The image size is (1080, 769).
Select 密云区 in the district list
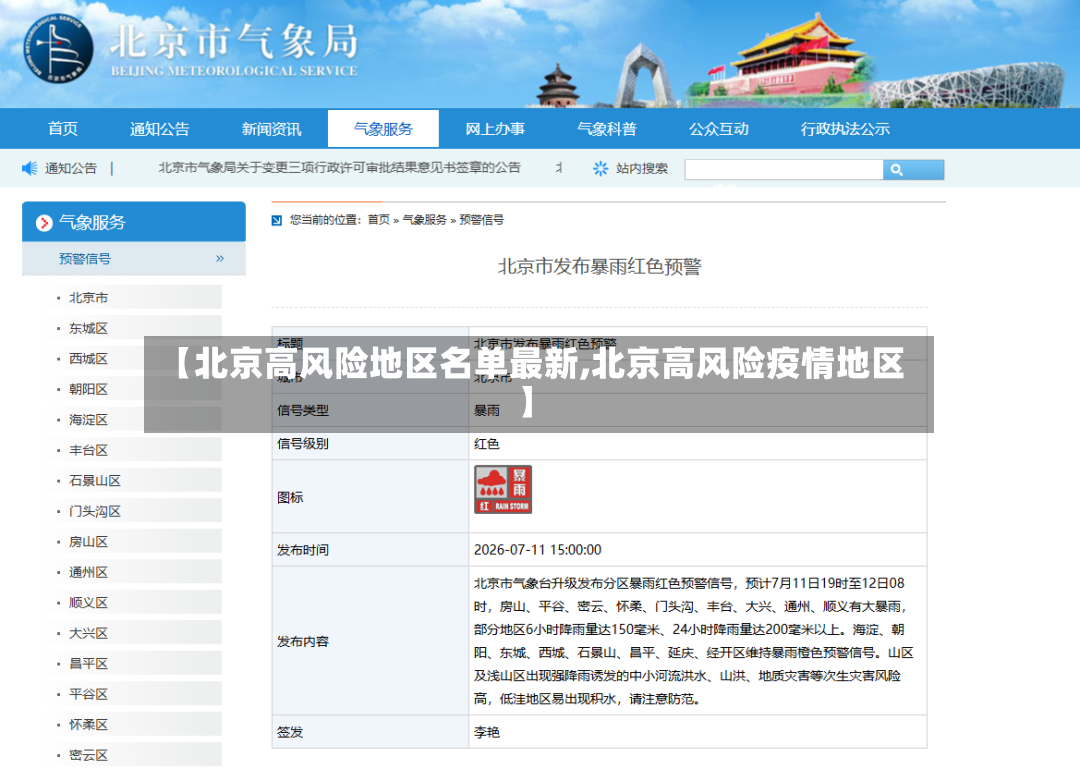coord(88,755)
